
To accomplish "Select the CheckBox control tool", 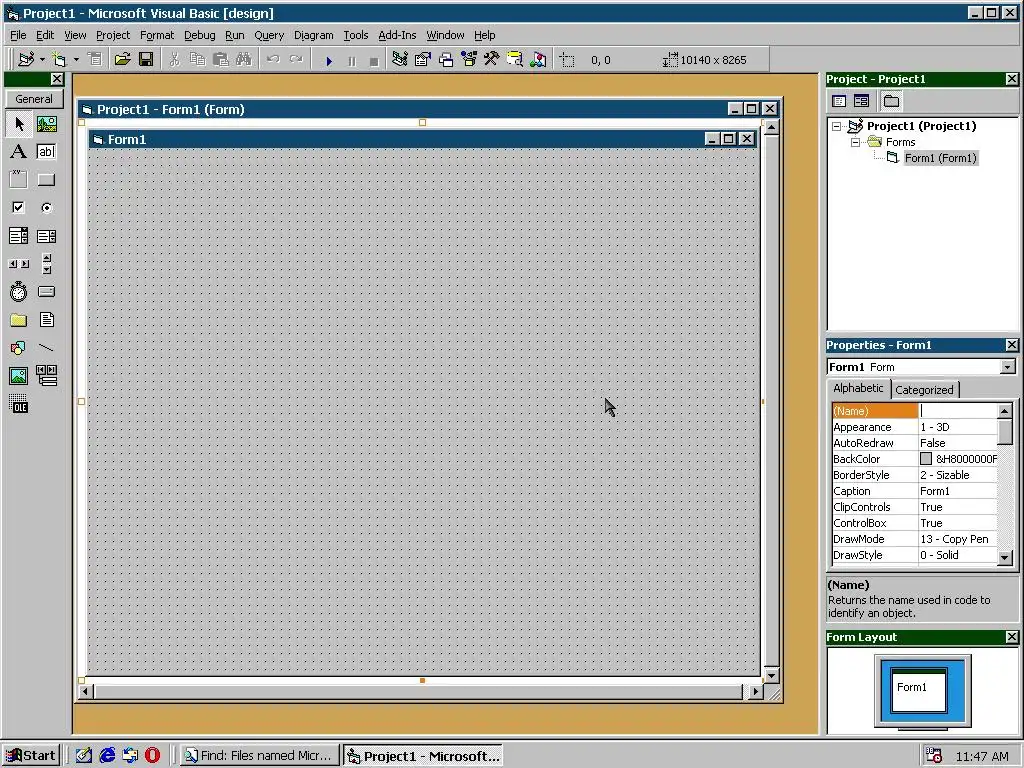I will point(18,208).
